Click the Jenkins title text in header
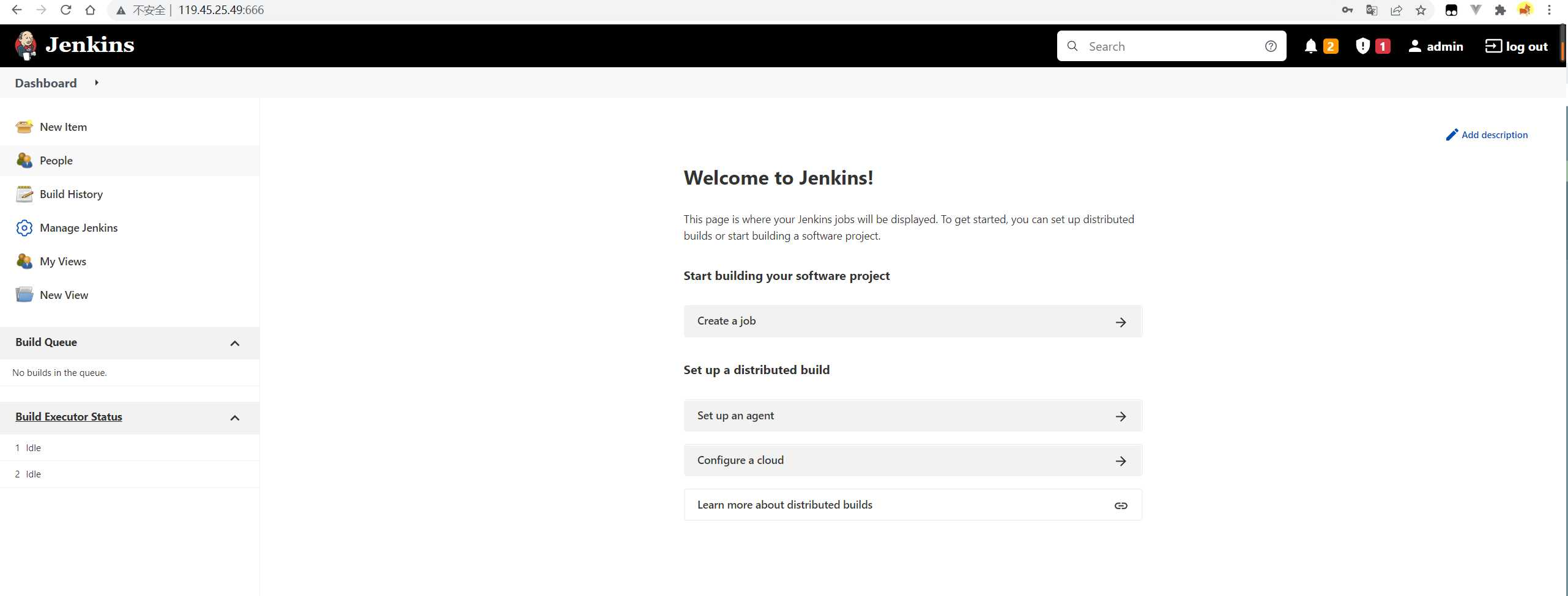The width and height of the screenshot is (1568, 596). coord(90,45)
